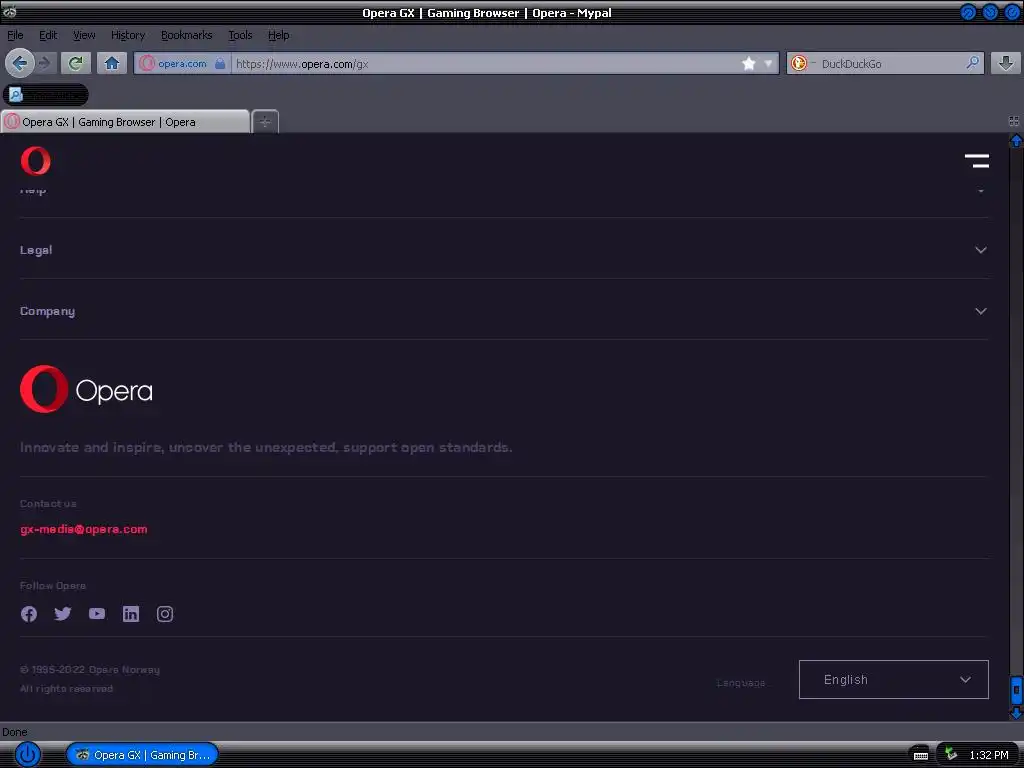Click the 1:32 PM clock
This screenshot has width=1024, height=768.
[x=989, y=755]
